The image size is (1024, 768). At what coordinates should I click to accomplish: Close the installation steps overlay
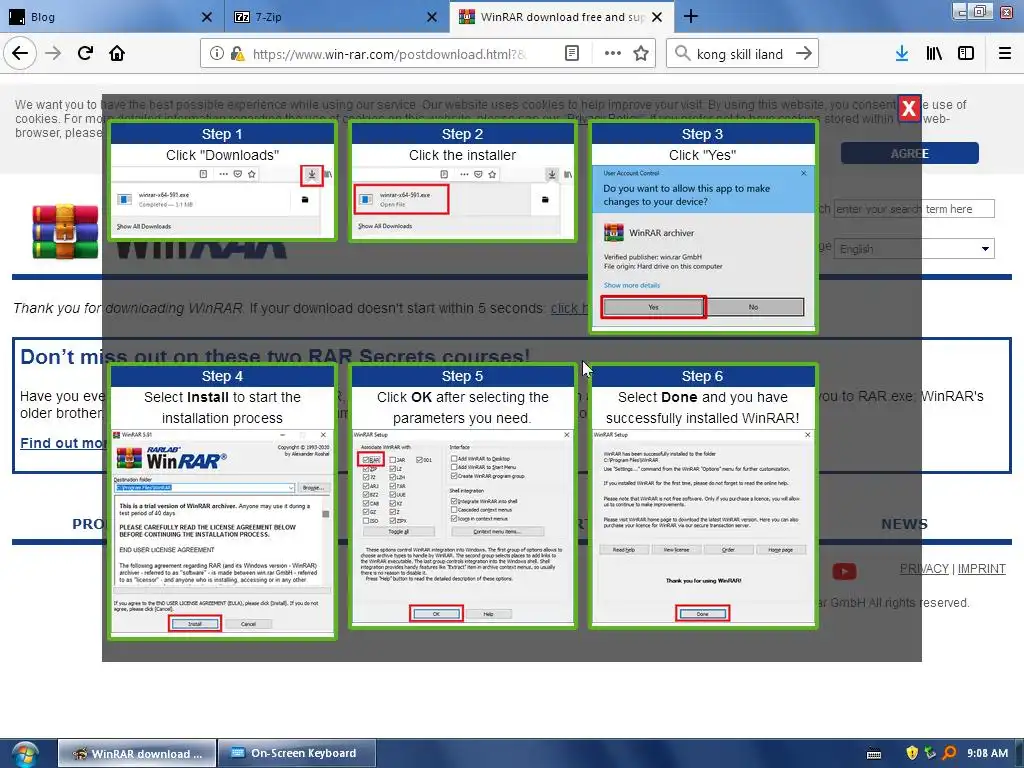(x=908, y=108)
